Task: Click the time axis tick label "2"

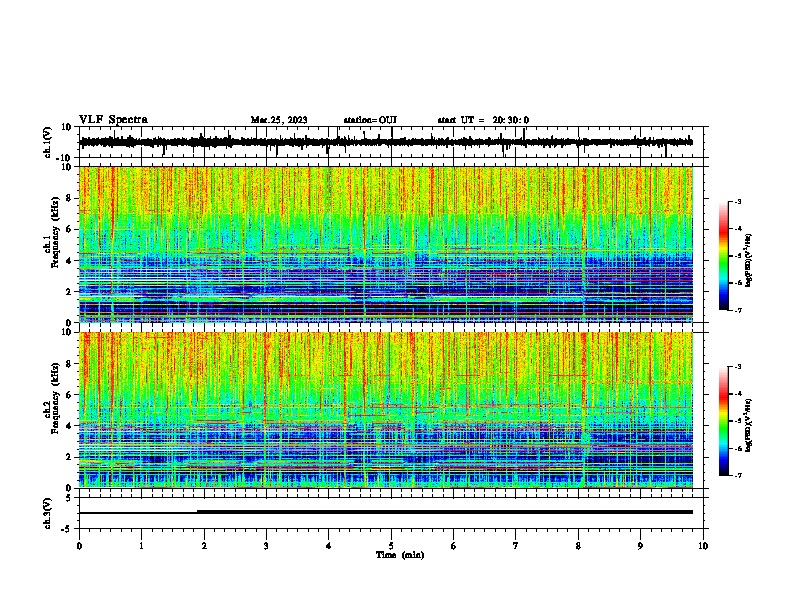Action: coord(204,546)
